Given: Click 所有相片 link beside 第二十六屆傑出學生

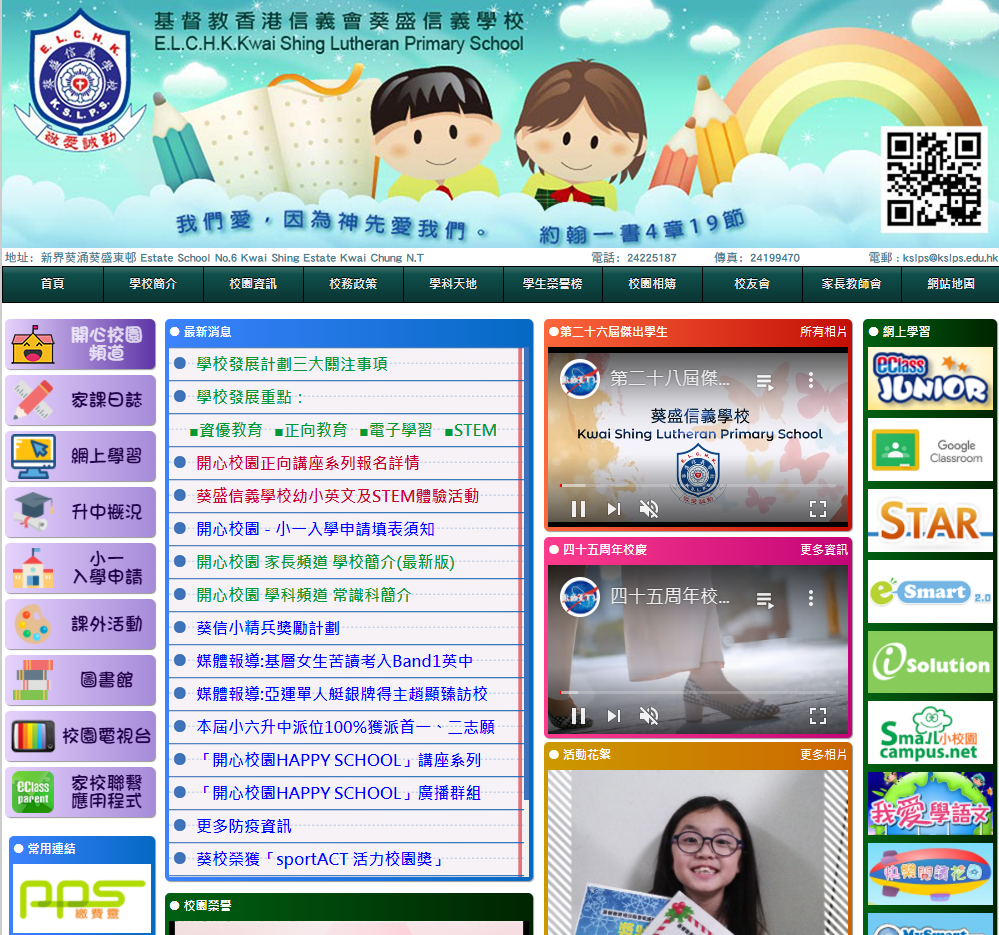Looking at the screenshot, I should (x=823, y=332).
